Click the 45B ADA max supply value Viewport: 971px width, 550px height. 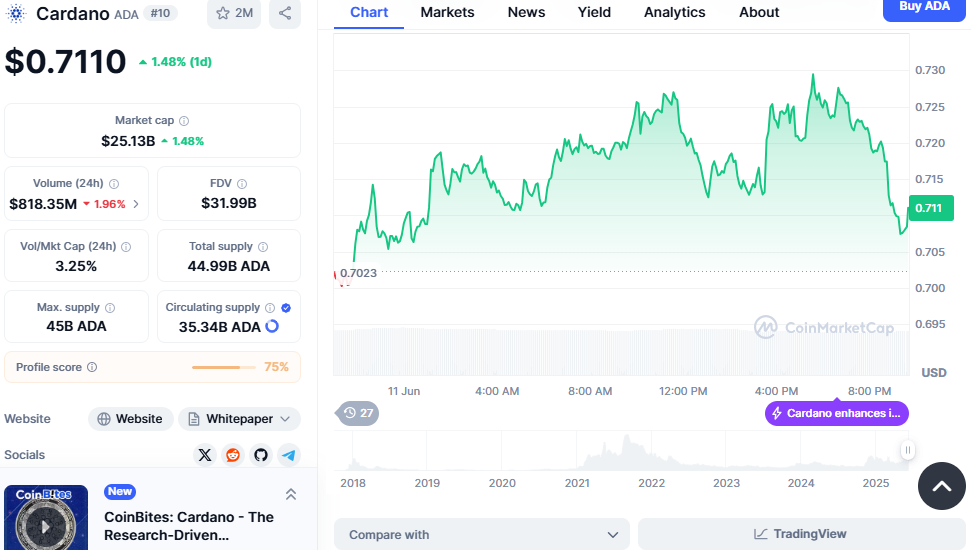(x=76, y=326)
